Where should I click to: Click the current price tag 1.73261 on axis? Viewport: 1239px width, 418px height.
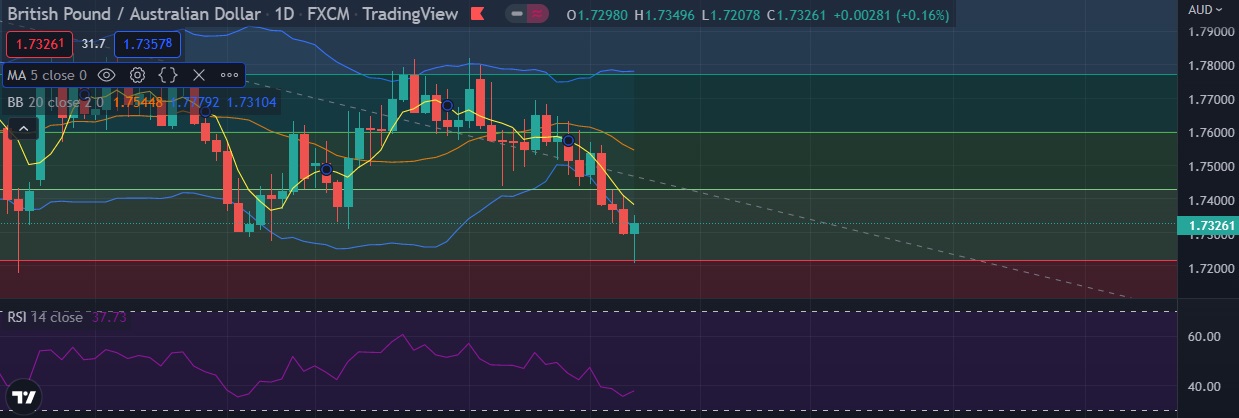[1207, 227]
